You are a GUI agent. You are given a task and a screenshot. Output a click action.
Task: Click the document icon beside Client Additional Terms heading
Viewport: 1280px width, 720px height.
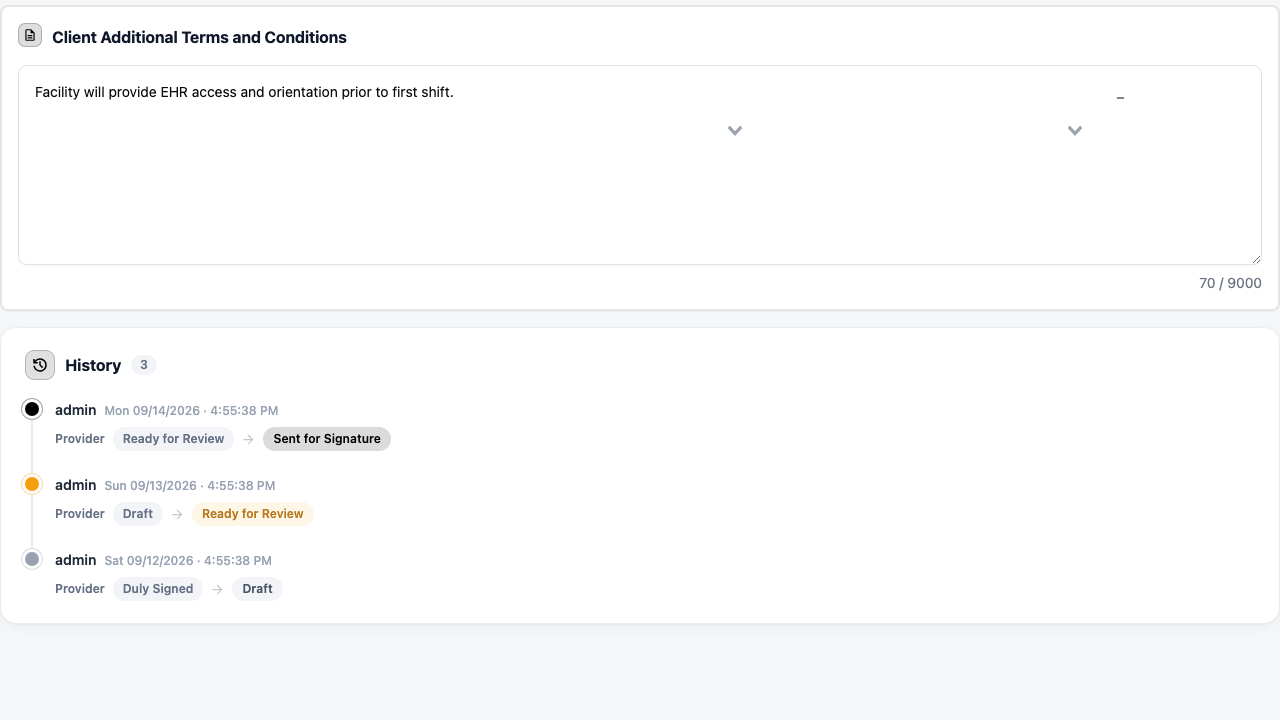(x=30, y=35)
